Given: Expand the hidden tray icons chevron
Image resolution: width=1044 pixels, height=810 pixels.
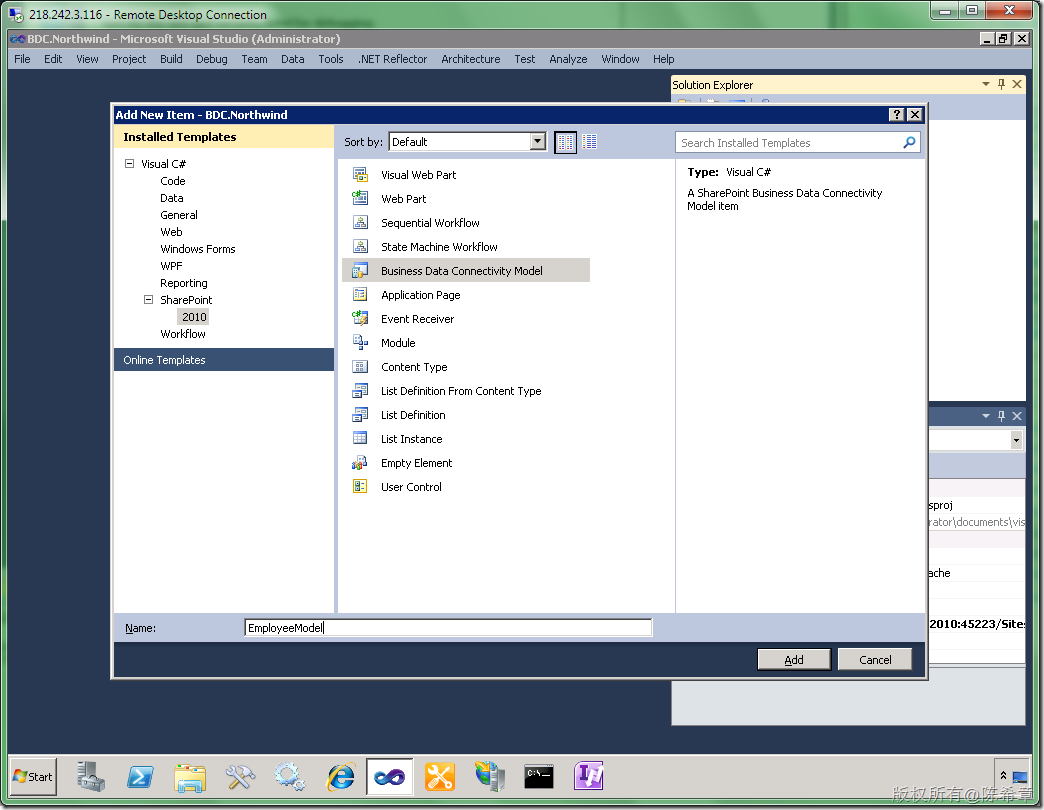Looking at the screenshot, I should click(1003, 775).
